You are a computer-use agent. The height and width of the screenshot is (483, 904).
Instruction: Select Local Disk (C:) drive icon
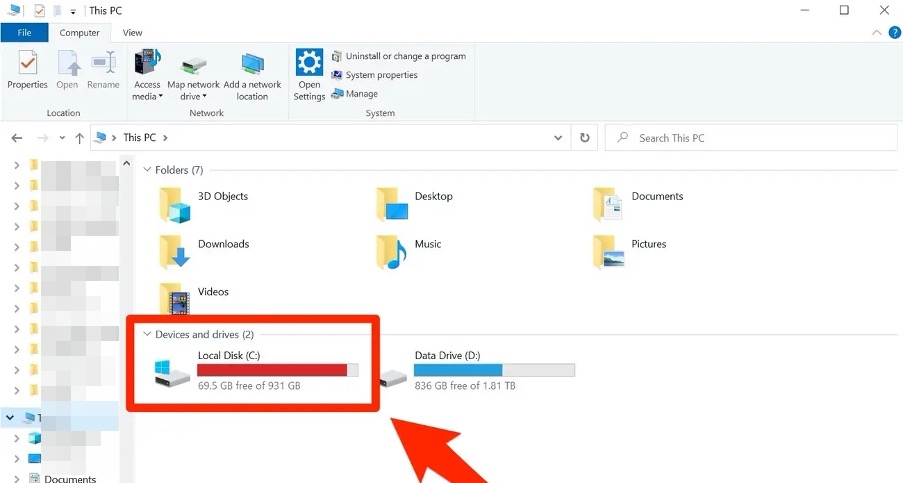coord(172,373)
